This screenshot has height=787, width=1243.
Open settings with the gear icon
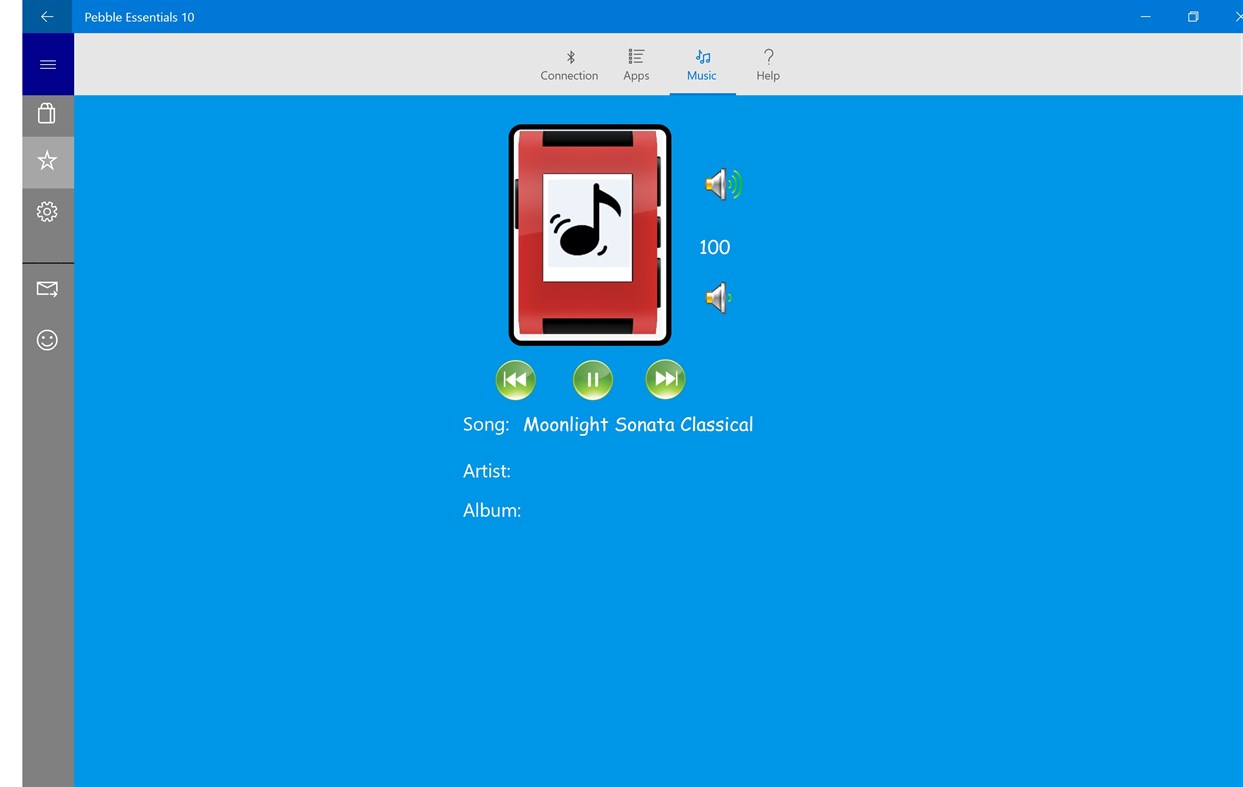(x=47, y=211)
